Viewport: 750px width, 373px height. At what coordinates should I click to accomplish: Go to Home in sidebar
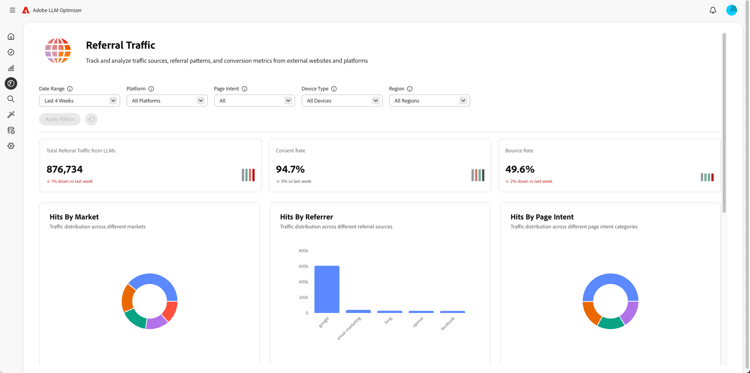click(11, 36)
